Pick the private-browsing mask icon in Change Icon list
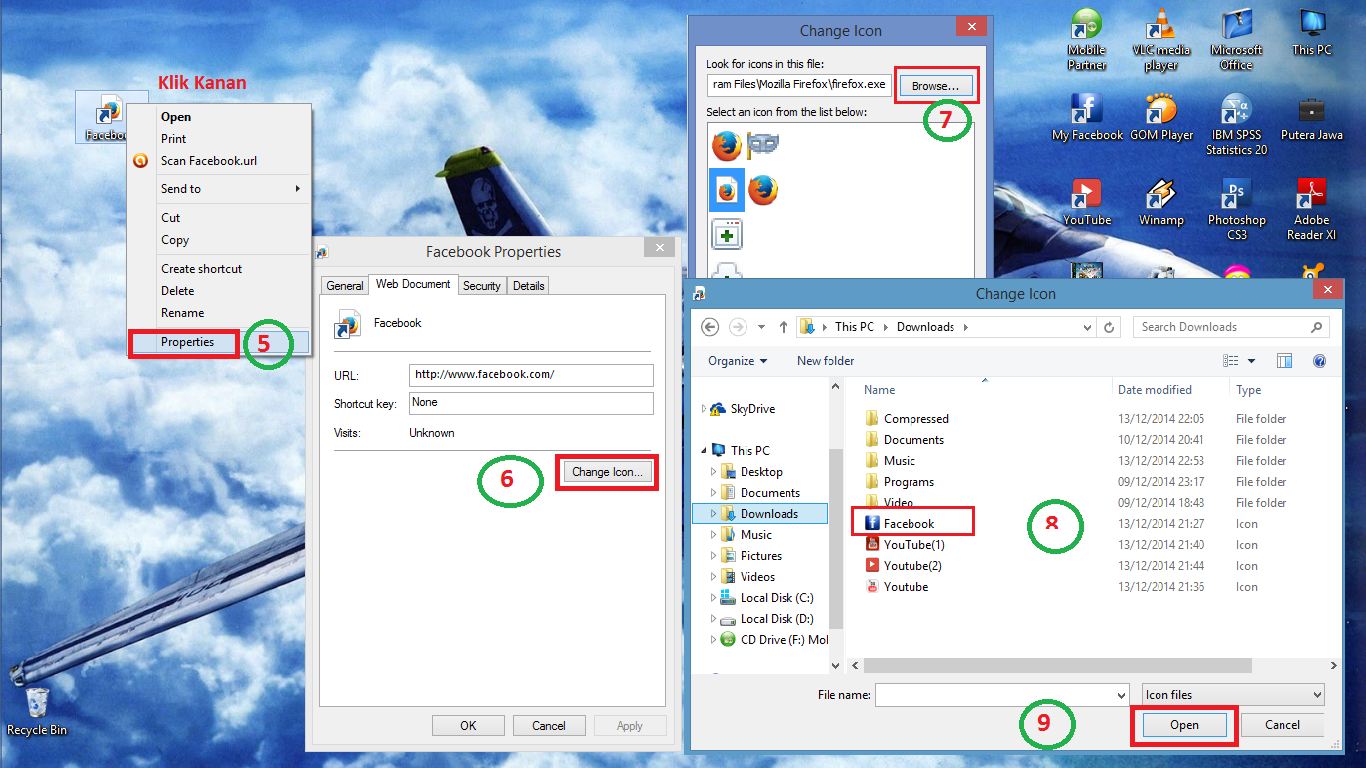 coord(763,145)
